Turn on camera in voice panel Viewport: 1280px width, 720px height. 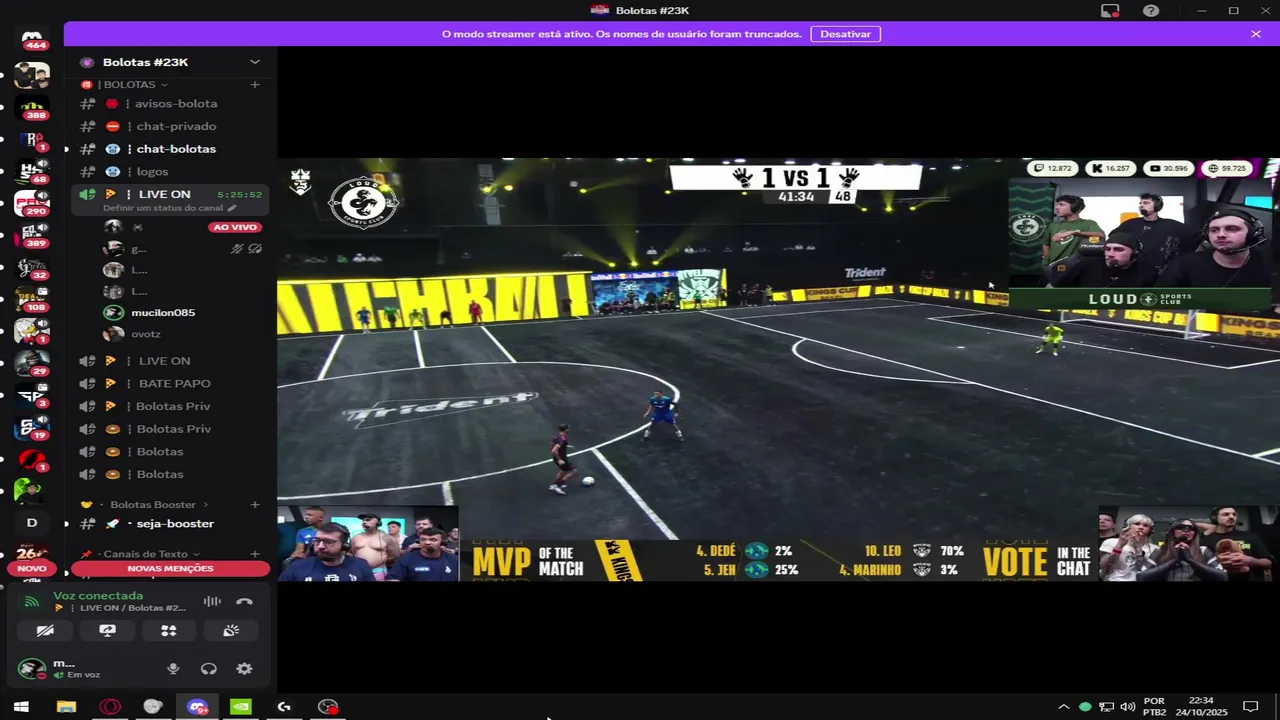tap(45, 630)
